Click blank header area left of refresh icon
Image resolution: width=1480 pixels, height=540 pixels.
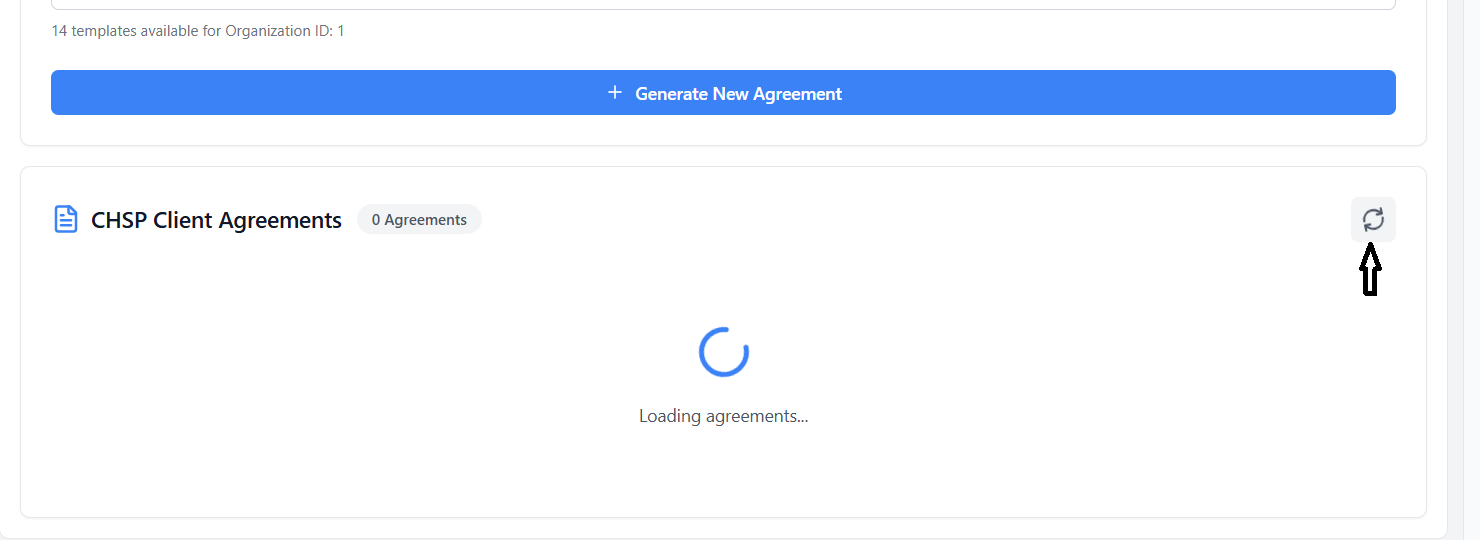click(x=1000, y=219)
